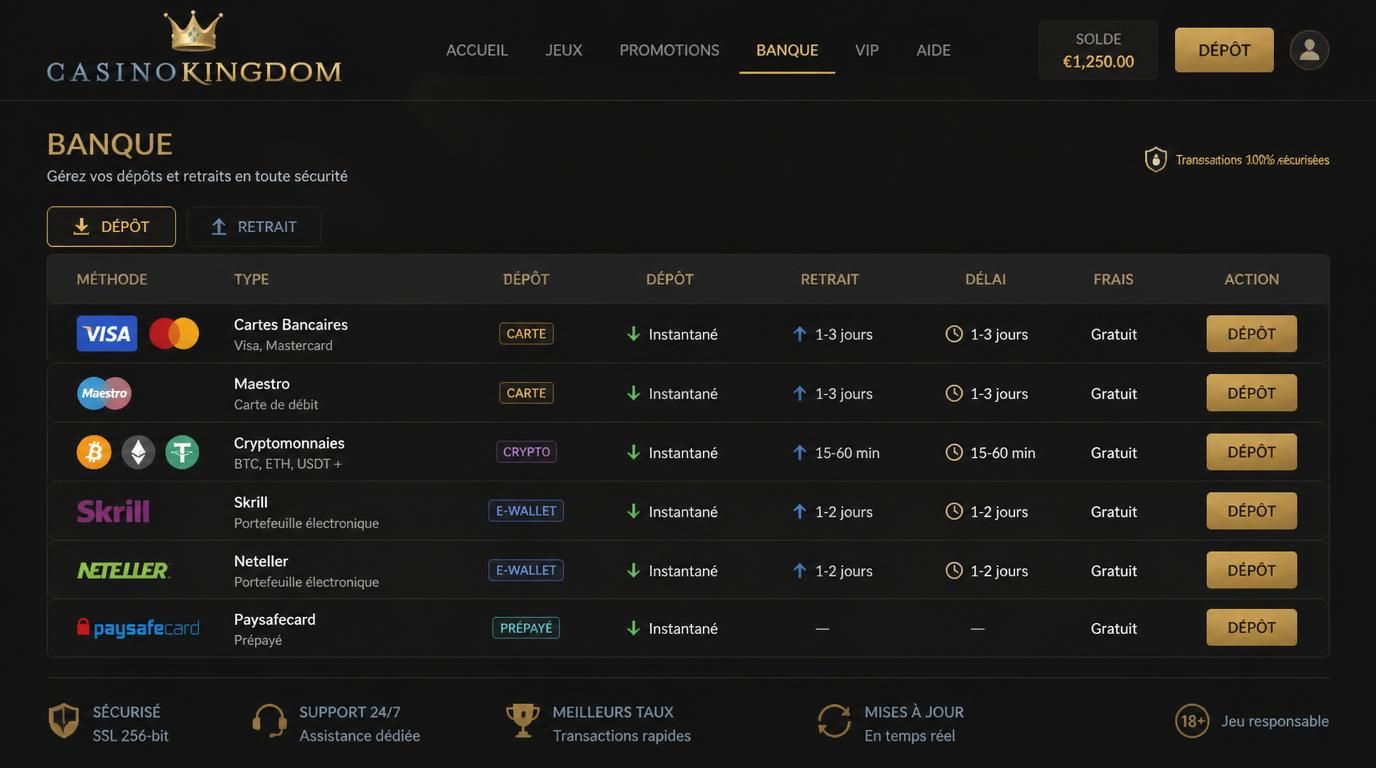This screenshot has height=768, width=1376.
Task: Click the Tether USDT icon
Action: 182,452
